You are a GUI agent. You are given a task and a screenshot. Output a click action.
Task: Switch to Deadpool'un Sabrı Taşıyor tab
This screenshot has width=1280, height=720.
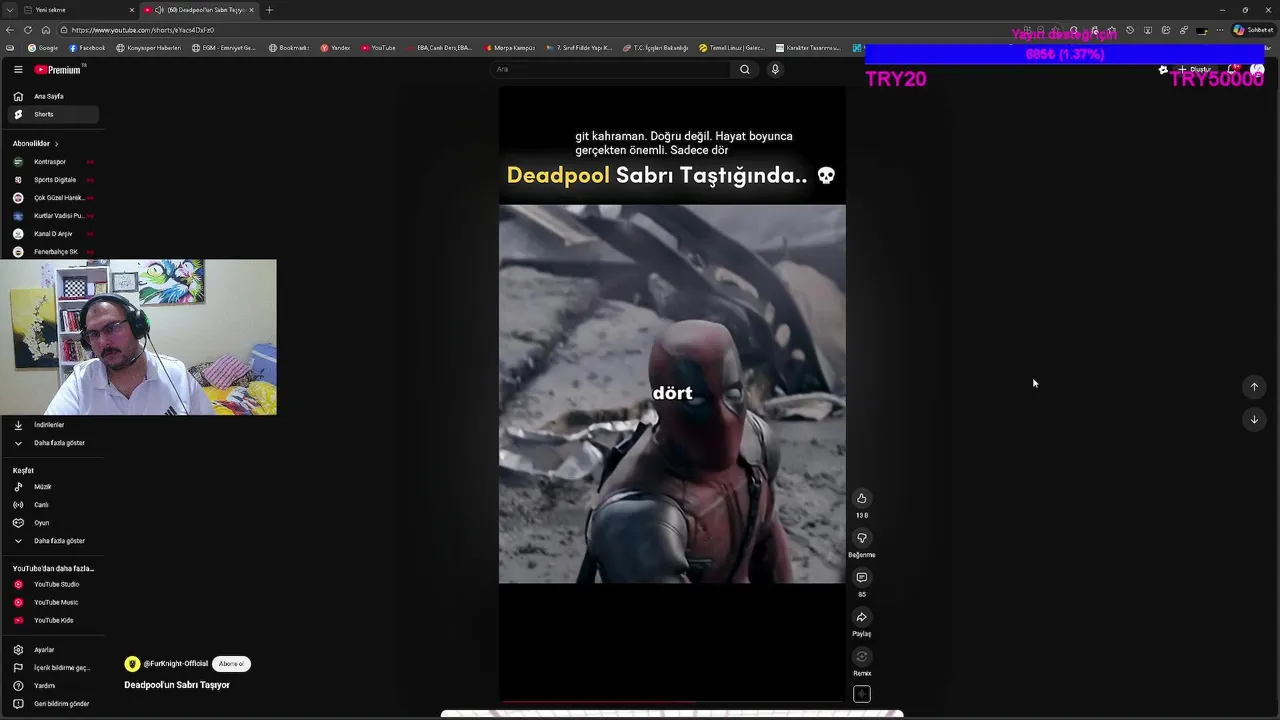[x=199, y=10]
